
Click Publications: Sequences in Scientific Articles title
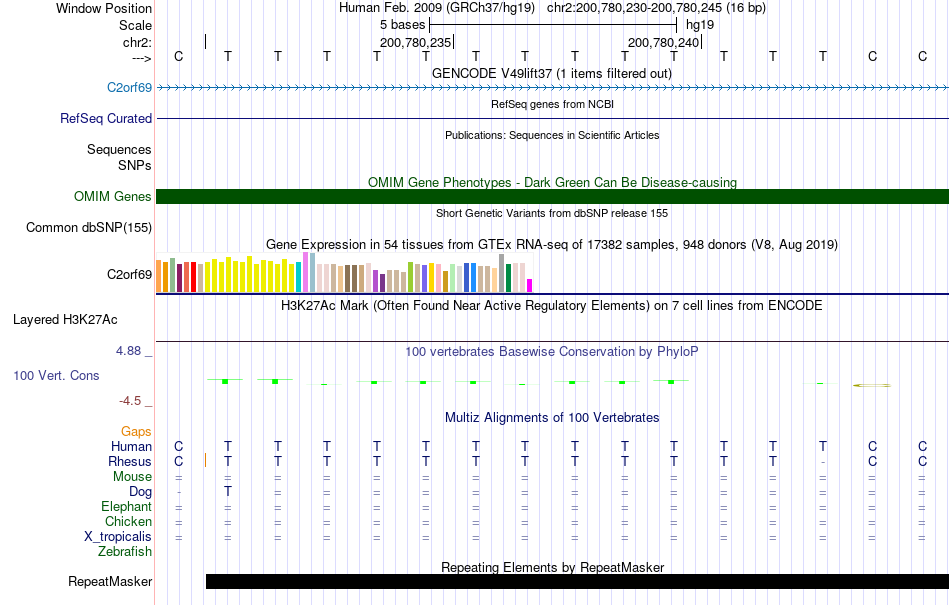point(552,135)
